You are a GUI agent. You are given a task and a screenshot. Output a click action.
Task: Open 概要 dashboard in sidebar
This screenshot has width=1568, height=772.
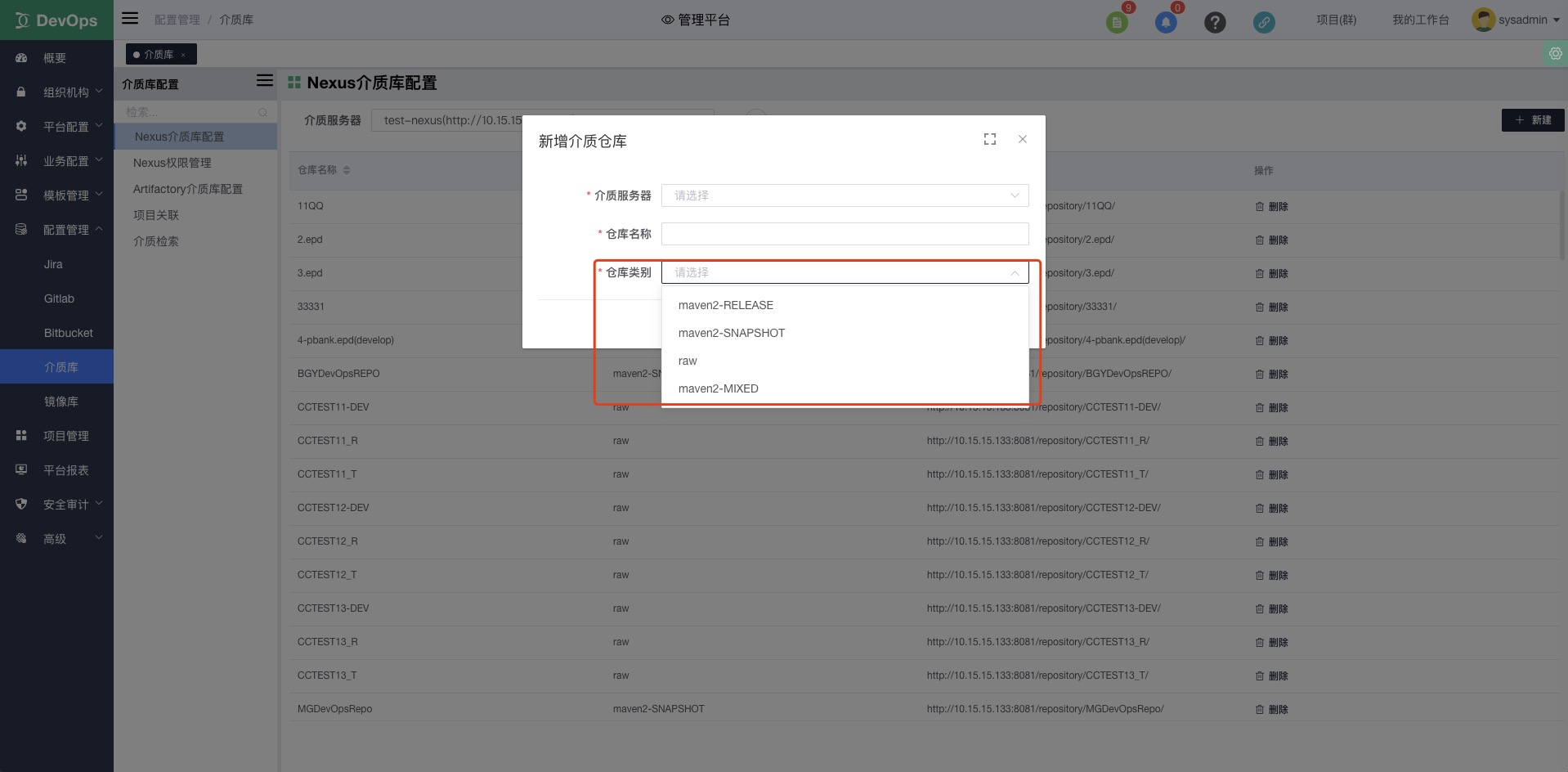(x=56, y=58)
